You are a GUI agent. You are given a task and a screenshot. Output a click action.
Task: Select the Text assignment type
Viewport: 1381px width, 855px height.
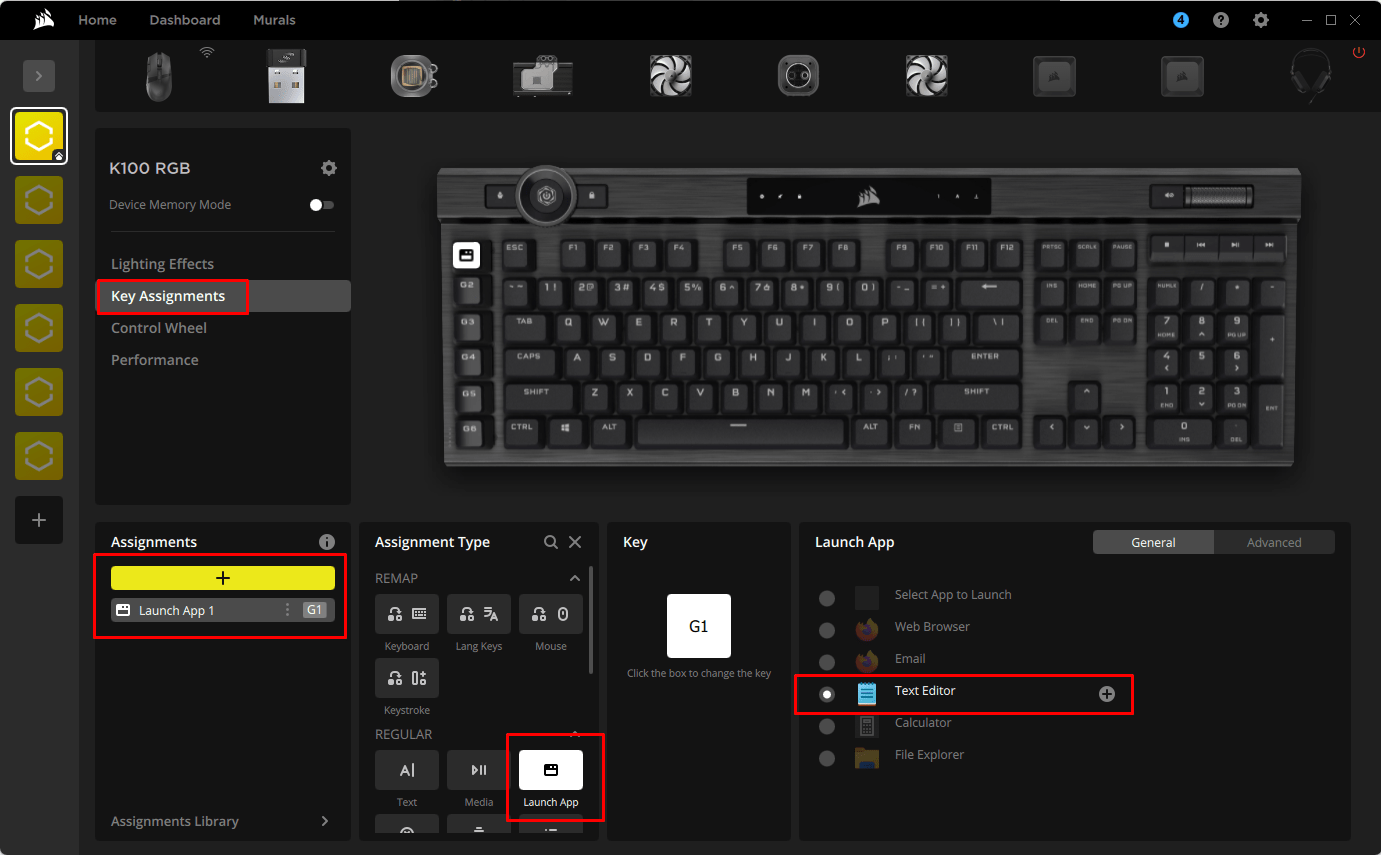tap(406, 769)
